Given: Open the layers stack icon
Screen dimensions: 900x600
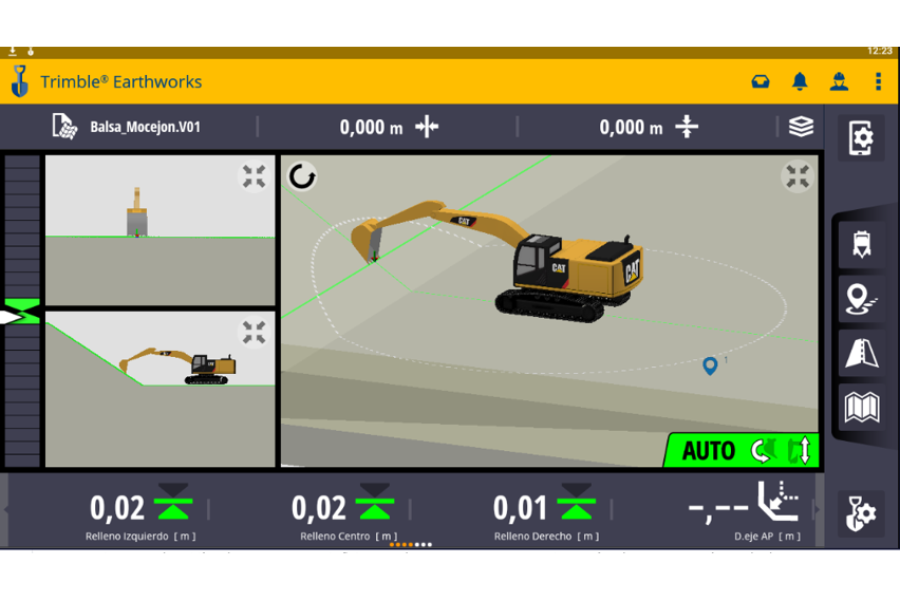Looking at the screenshot, I should pyautogui.click(x=801, y=126).
